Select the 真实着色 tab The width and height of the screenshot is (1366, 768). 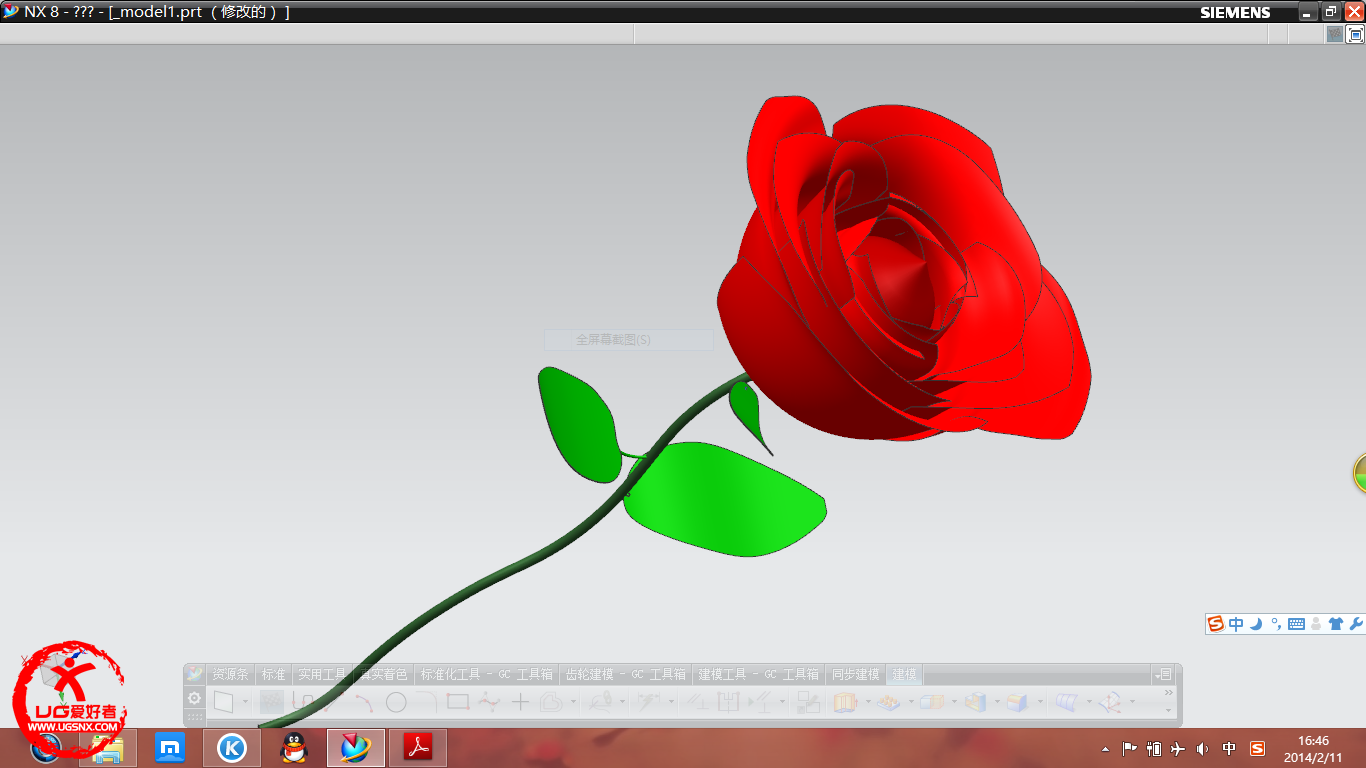coord(383,674)
